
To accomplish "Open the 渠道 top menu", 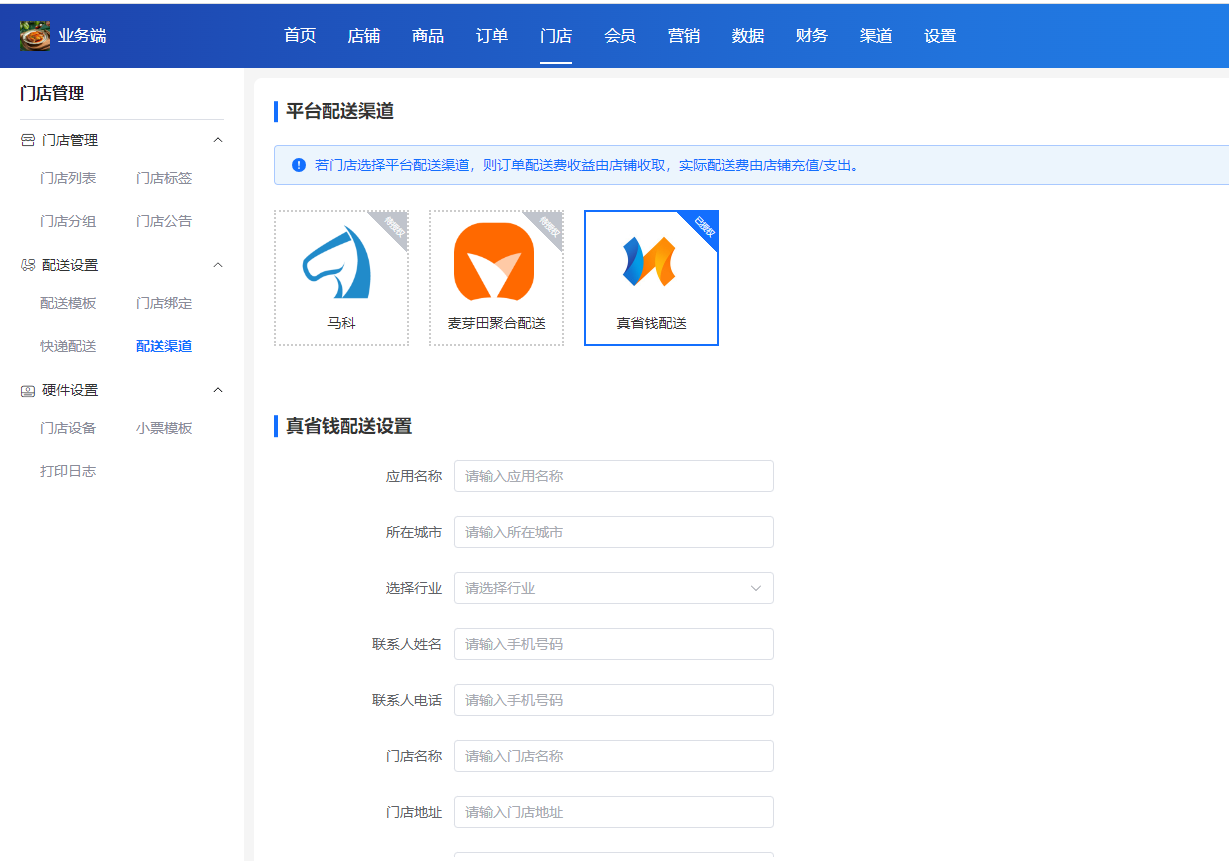I will coord(876,36).
